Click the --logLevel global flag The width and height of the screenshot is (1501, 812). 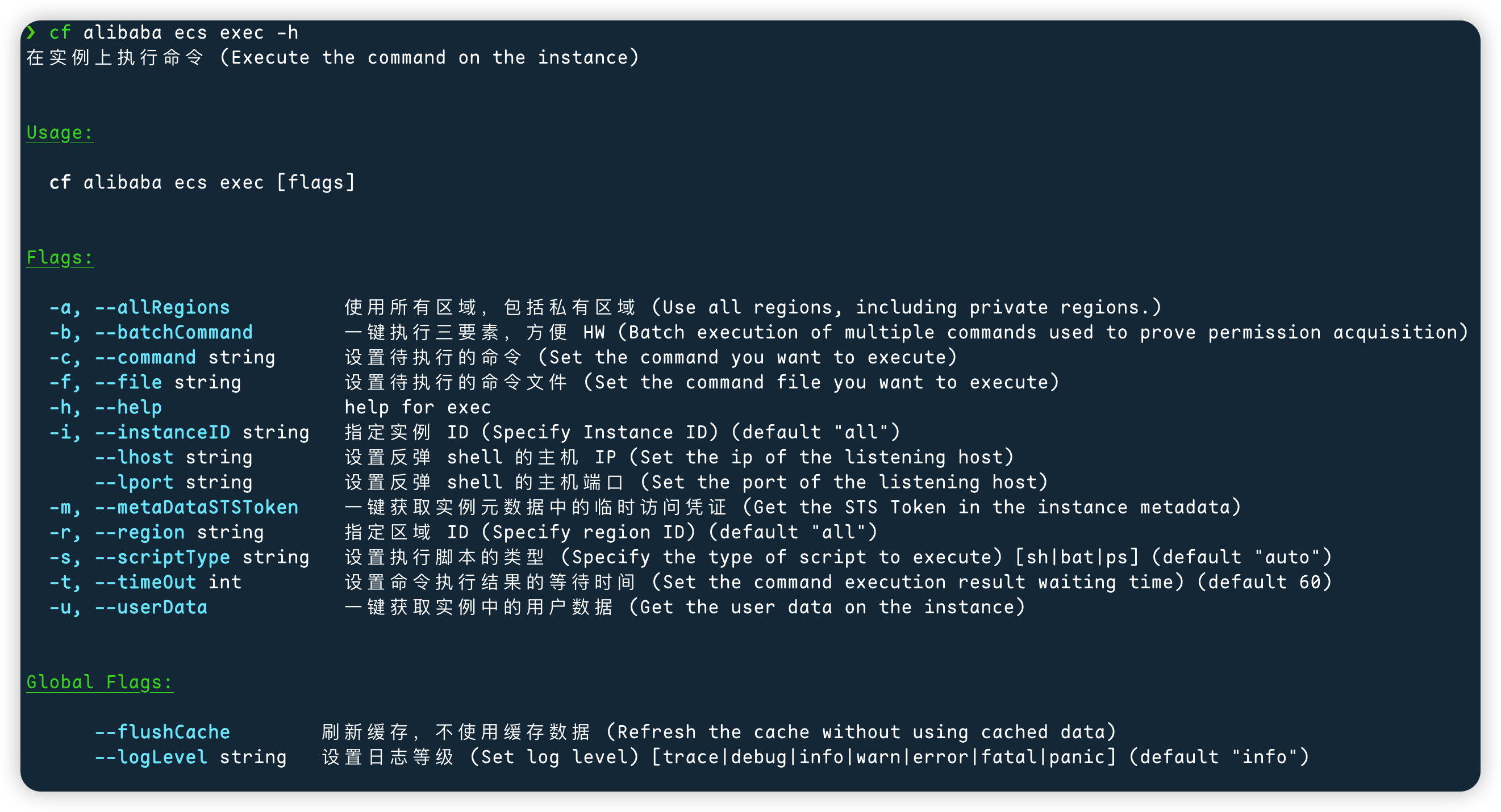(x=151, y=757)
